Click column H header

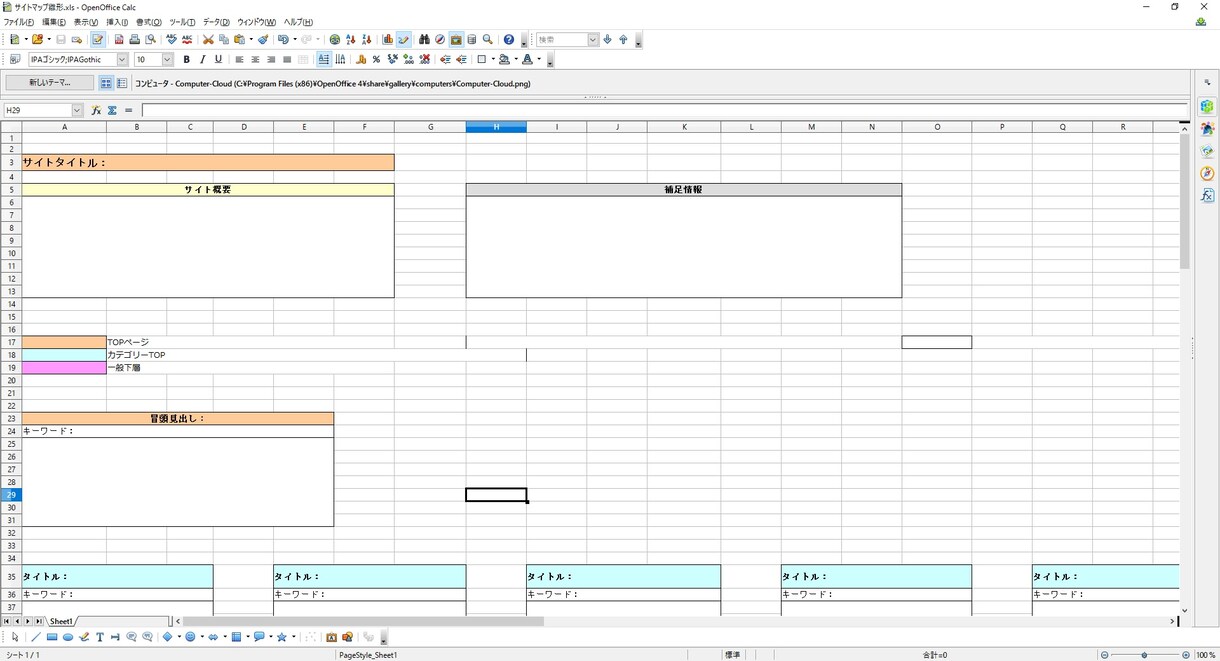pyautogui.click(x=496, y=127)
